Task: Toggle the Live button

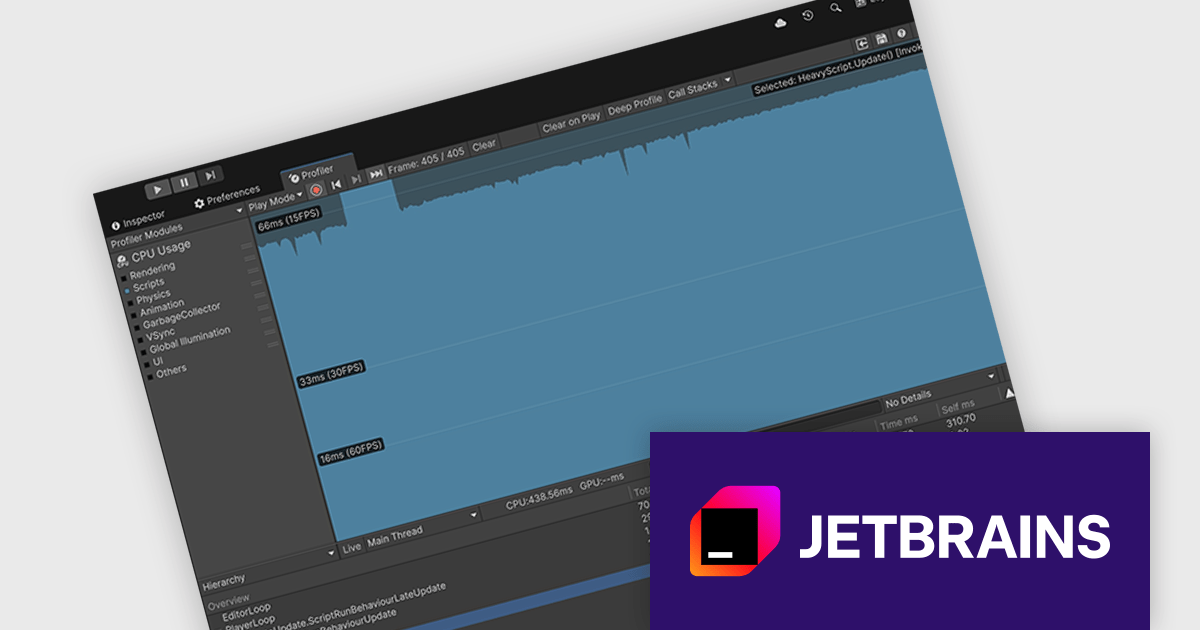Action: pos(352,547)
